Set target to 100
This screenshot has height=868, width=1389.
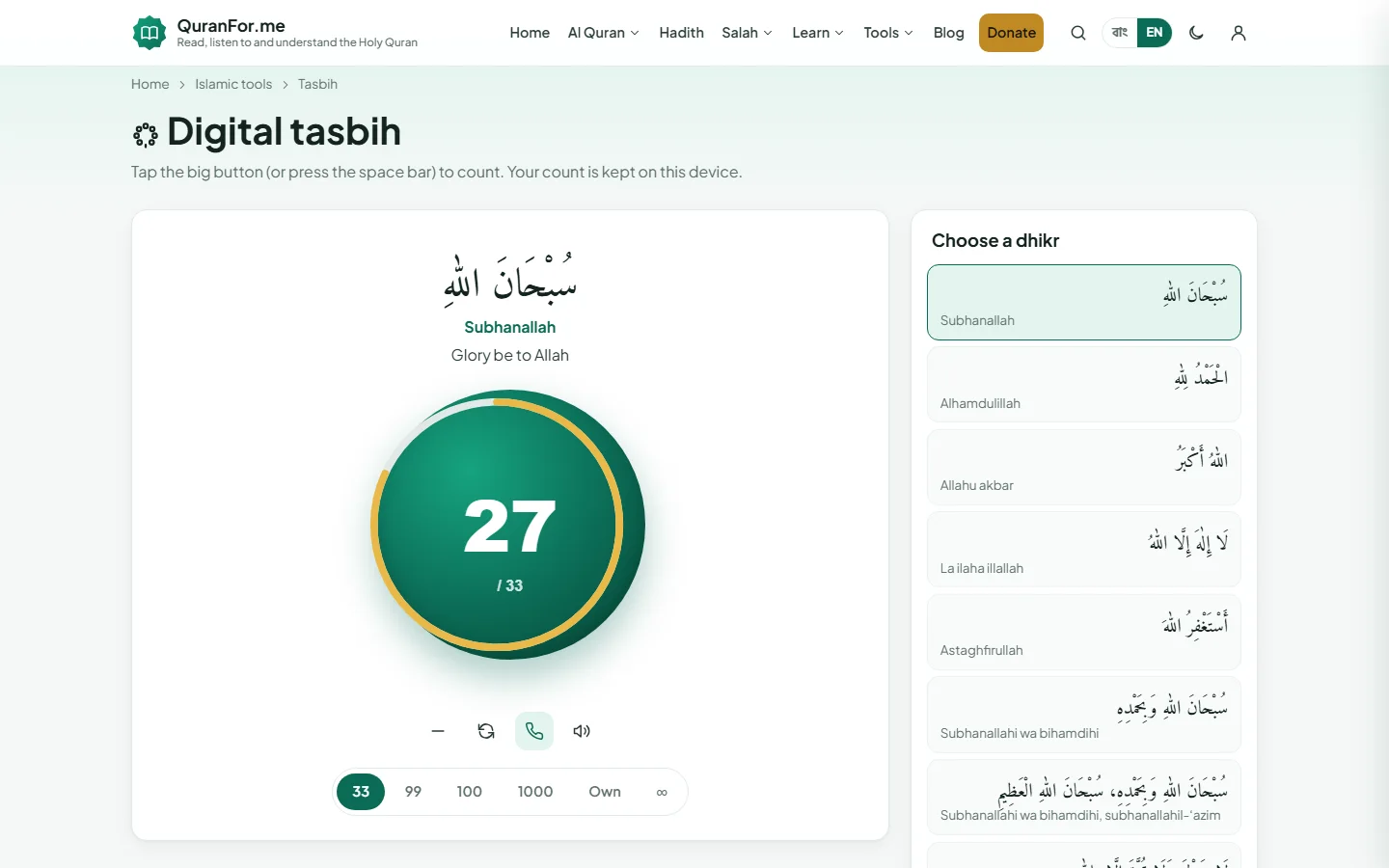470,792
